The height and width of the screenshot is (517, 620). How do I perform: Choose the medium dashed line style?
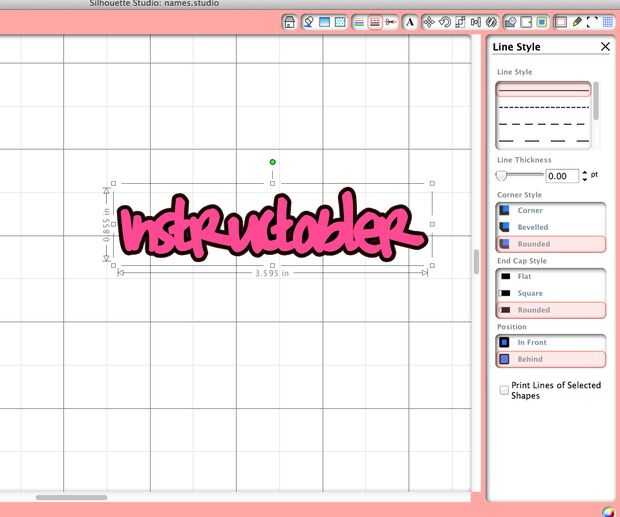[544, 124]
